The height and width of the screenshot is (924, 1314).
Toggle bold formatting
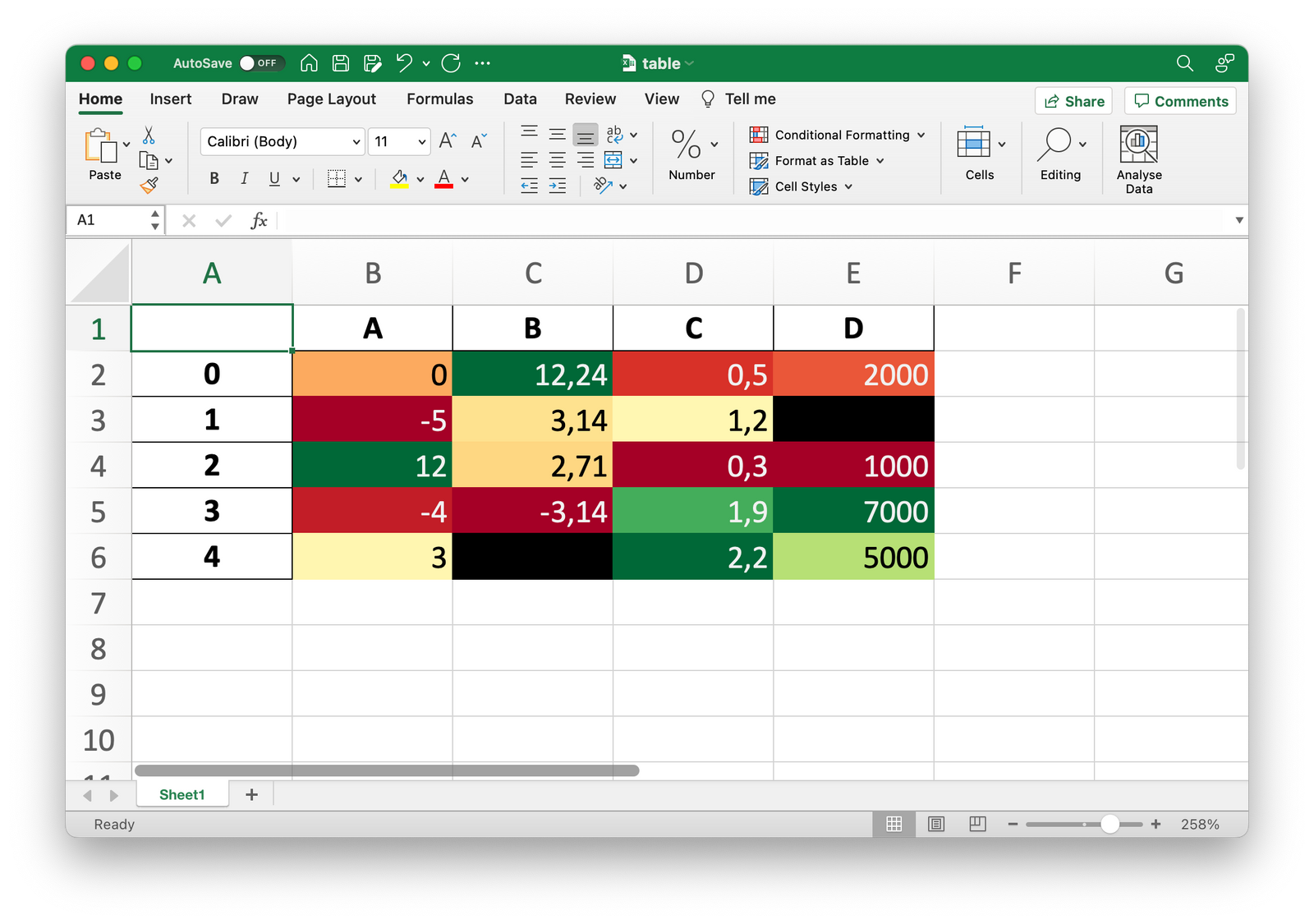(x=214, y=178)
